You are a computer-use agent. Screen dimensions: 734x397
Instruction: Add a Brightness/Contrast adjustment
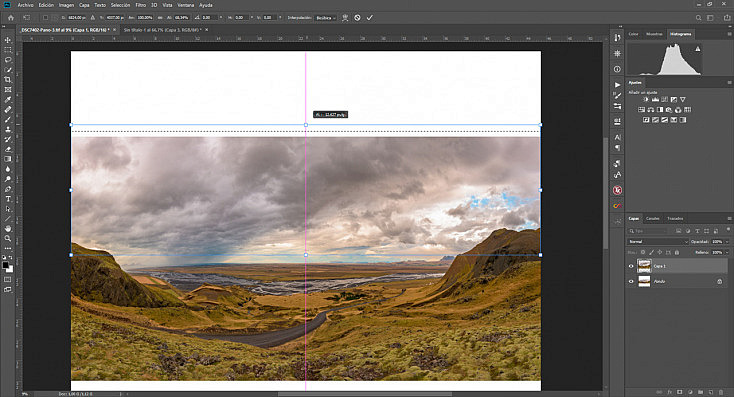coord(646,99)
